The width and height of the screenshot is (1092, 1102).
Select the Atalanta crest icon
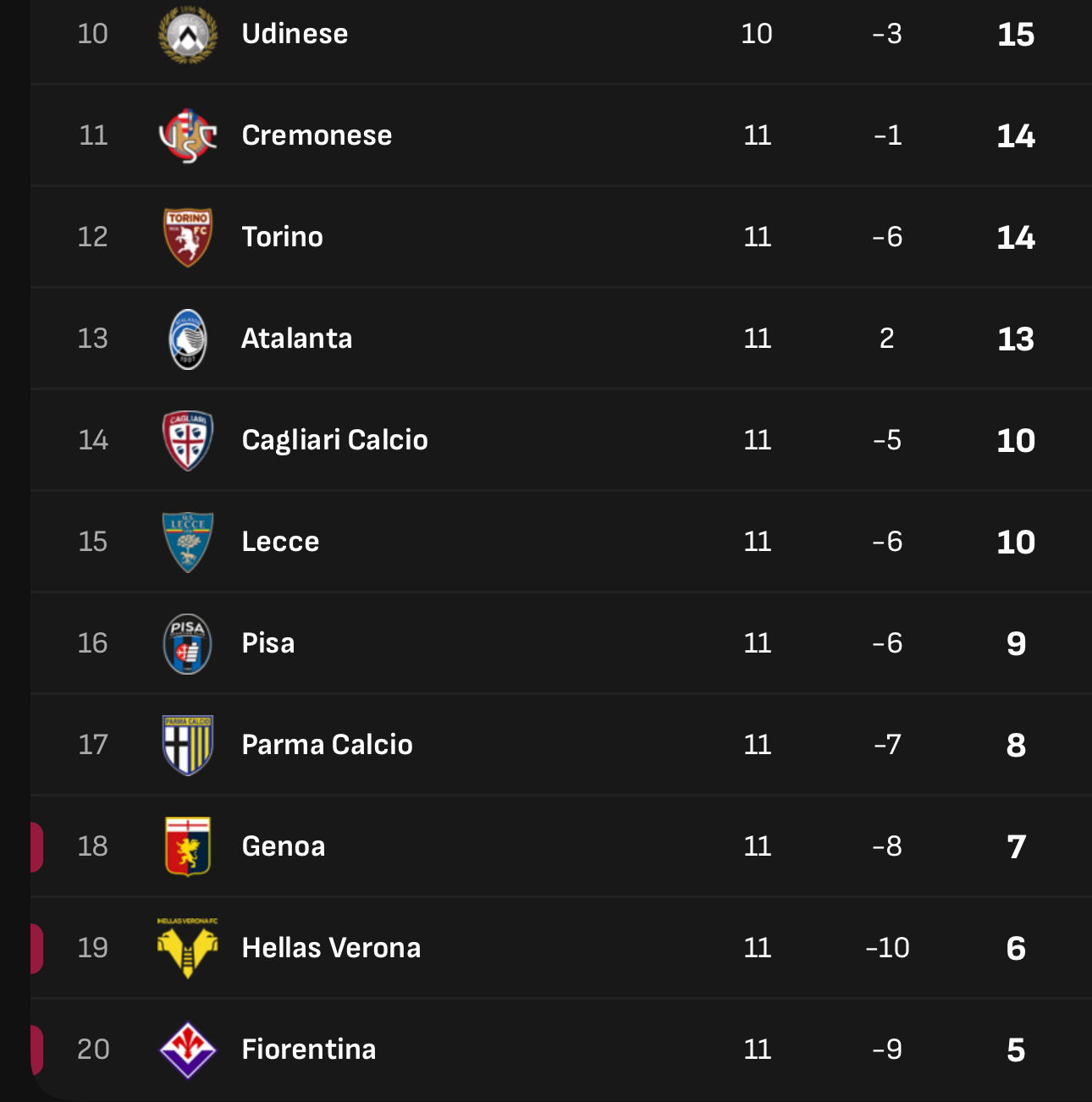click(188, 338)
